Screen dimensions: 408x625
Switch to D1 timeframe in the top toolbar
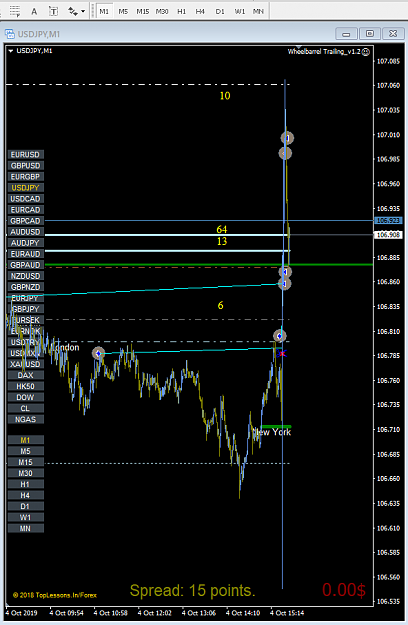click(x=220, y=11)
